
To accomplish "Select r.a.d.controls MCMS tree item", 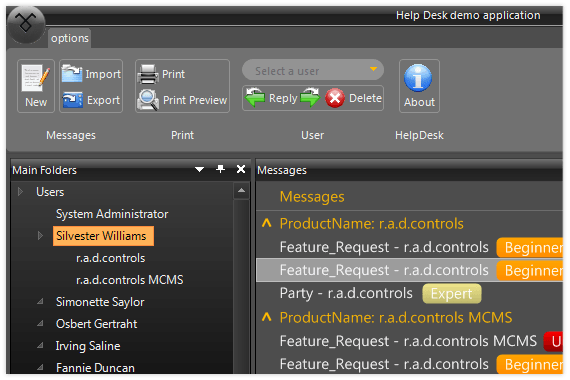I will [x=129, y=280].
